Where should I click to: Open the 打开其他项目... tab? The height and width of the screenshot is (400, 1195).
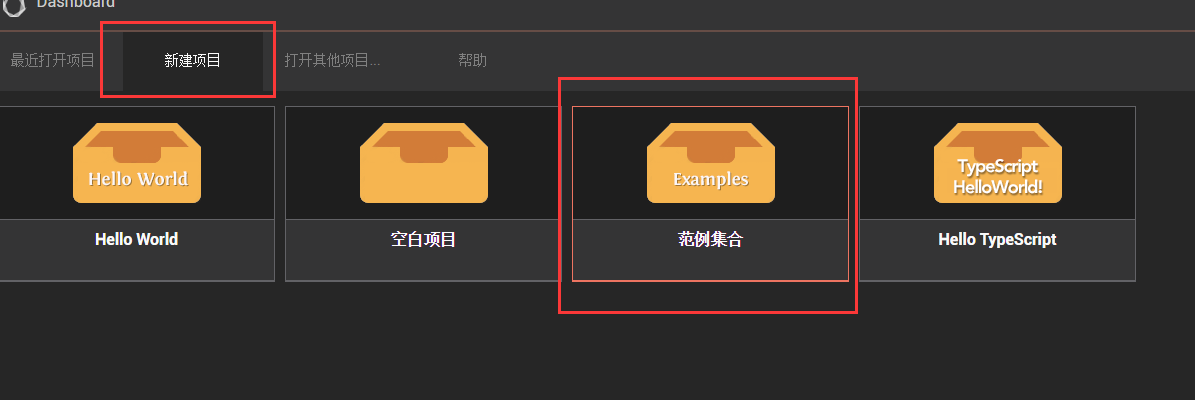[x=332, y=60]
